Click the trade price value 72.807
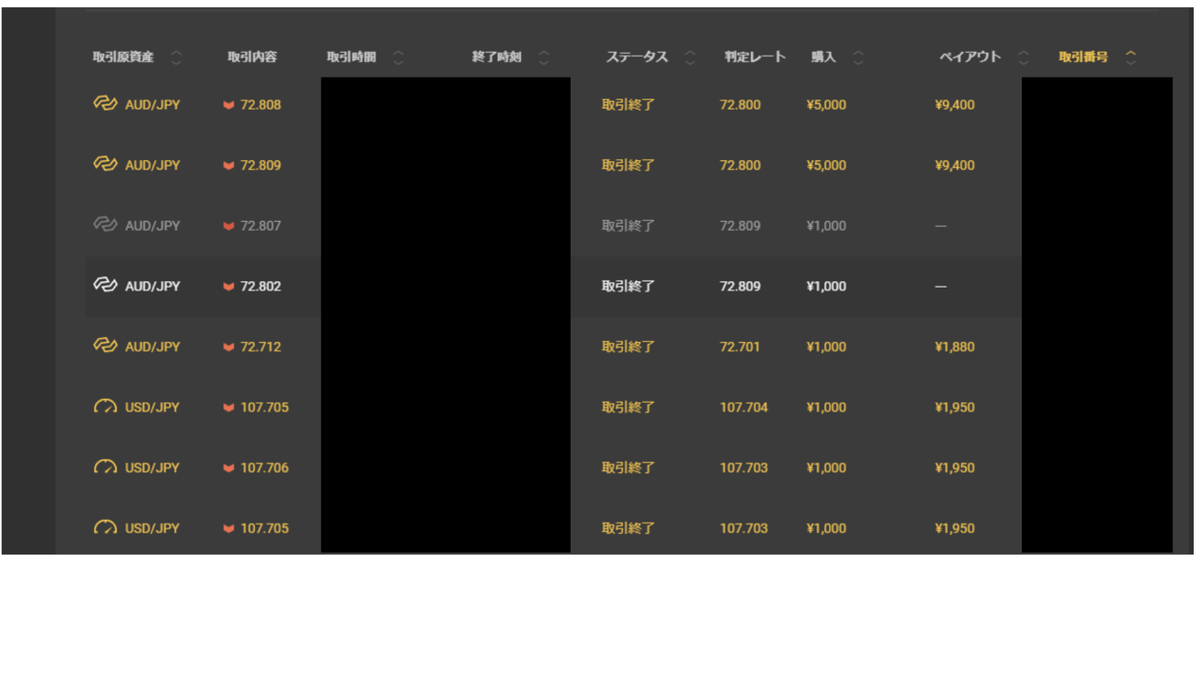 tap(261, 225)
